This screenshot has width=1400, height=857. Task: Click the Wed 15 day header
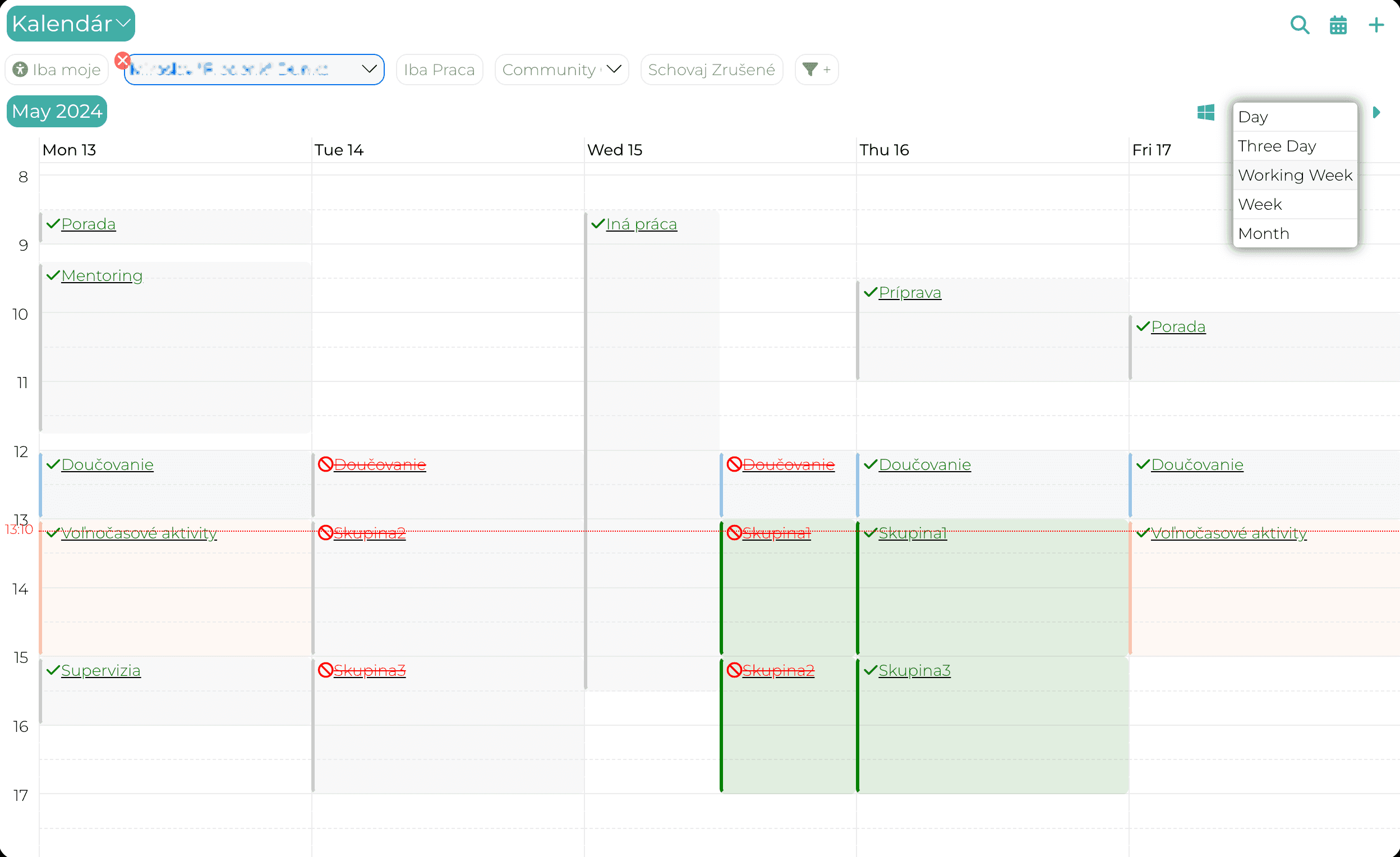pyautogui.click(x=615, y=150)
